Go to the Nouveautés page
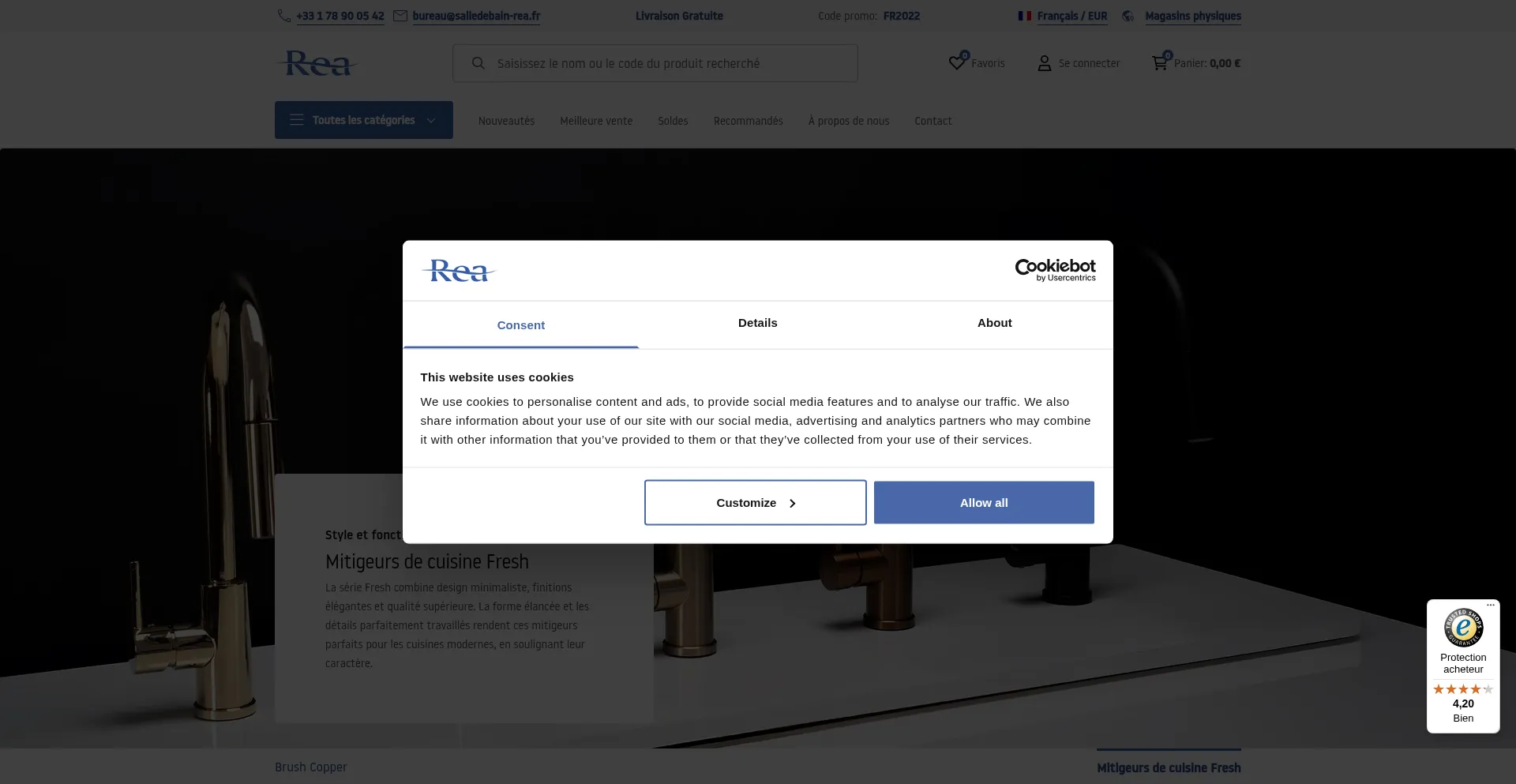Screen dimensions: 1516x784 pyautogui.click(x=506, y=121)
